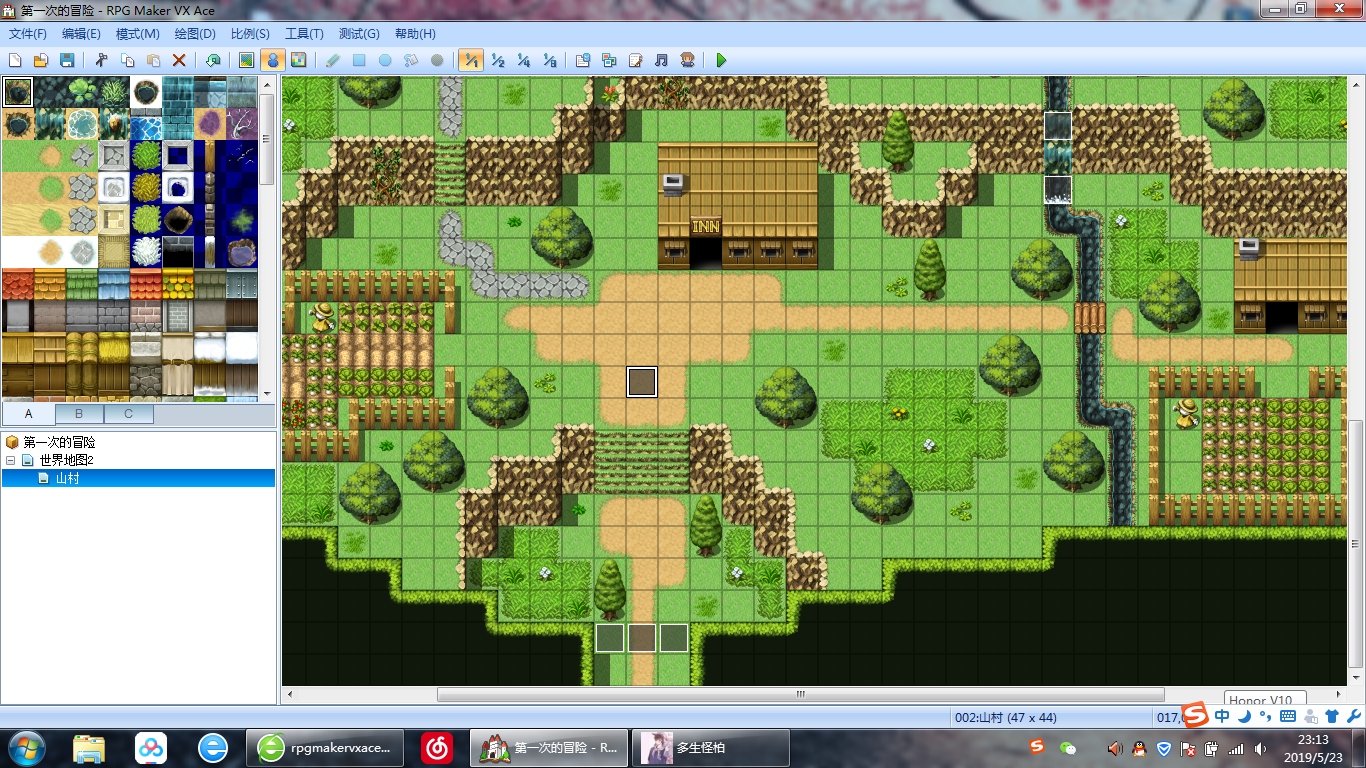The image size is (1366, 768).
Task: Open the Sound Test music note icon
Action: click(661, 60)
